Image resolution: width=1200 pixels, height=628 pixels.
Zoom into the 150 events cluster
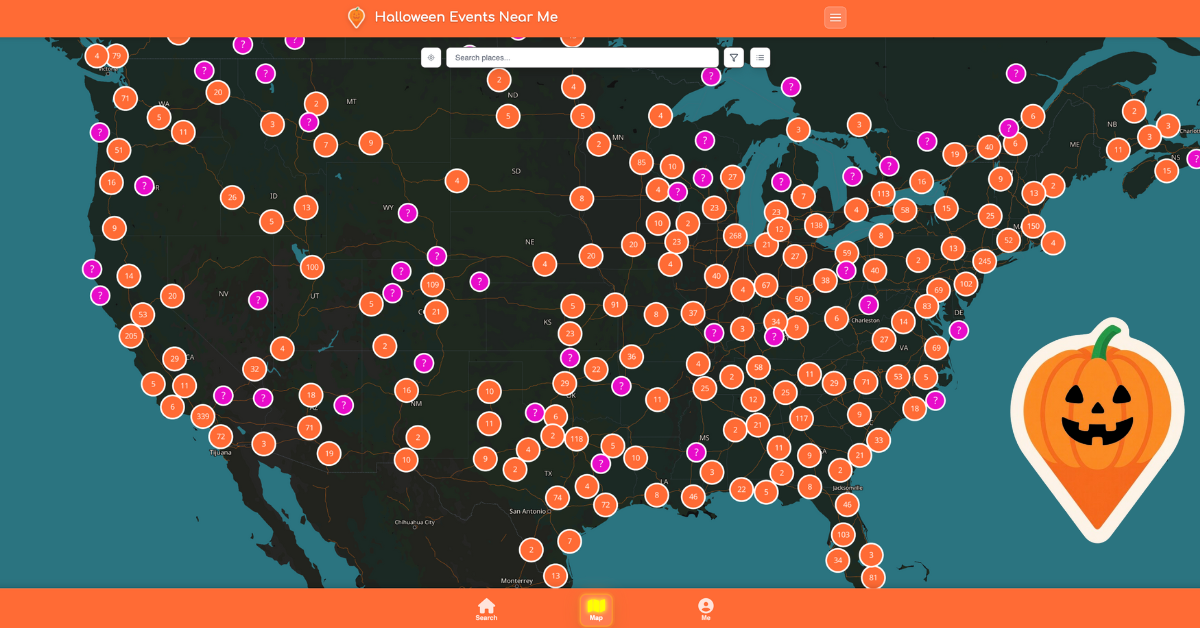[1033, 225]
